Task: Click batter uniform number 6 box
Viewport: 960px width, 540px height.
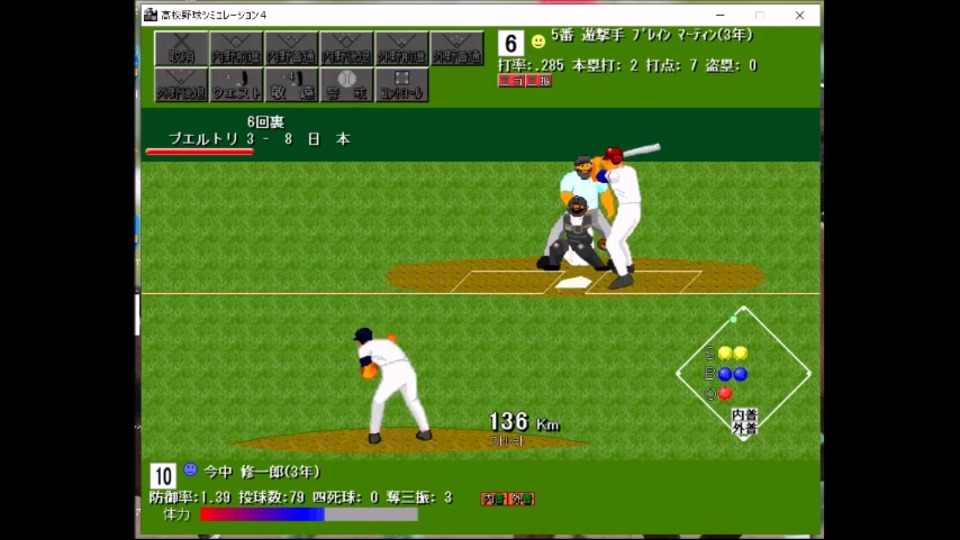Action: click(511, 43)
